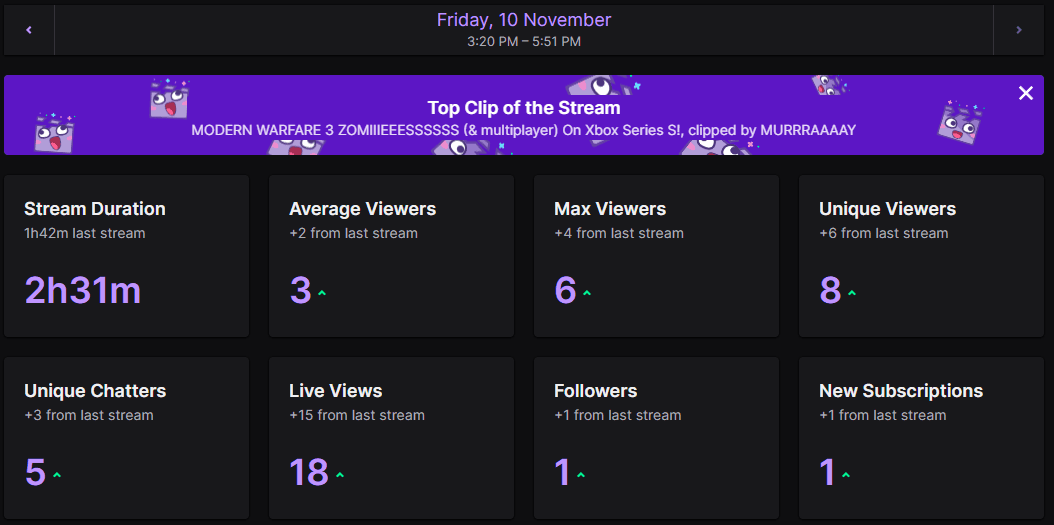The width and height of the screenshot is (1054, 525).
Task: Open the Friday, 10 November date selector
Action: click(524, 19)
